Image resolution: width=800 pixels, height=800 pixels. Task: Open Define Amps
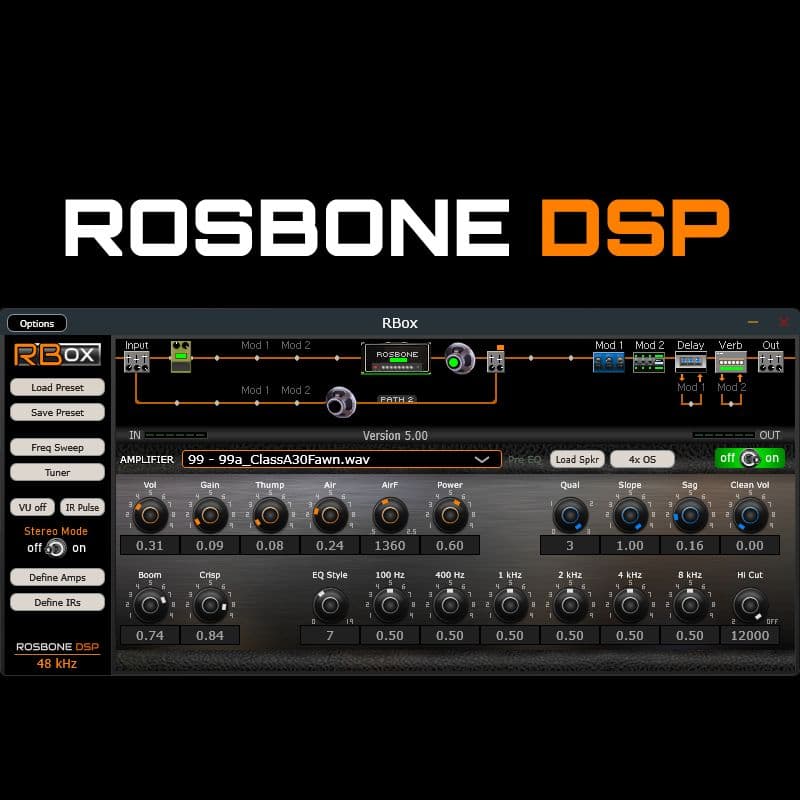pos(57,577)
